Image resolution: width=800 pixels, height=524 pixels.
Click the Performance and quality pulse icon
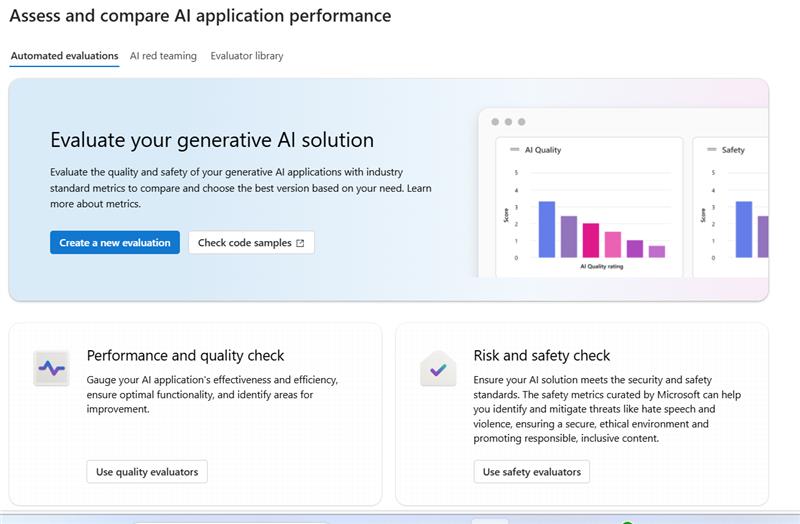click(51, 369)
